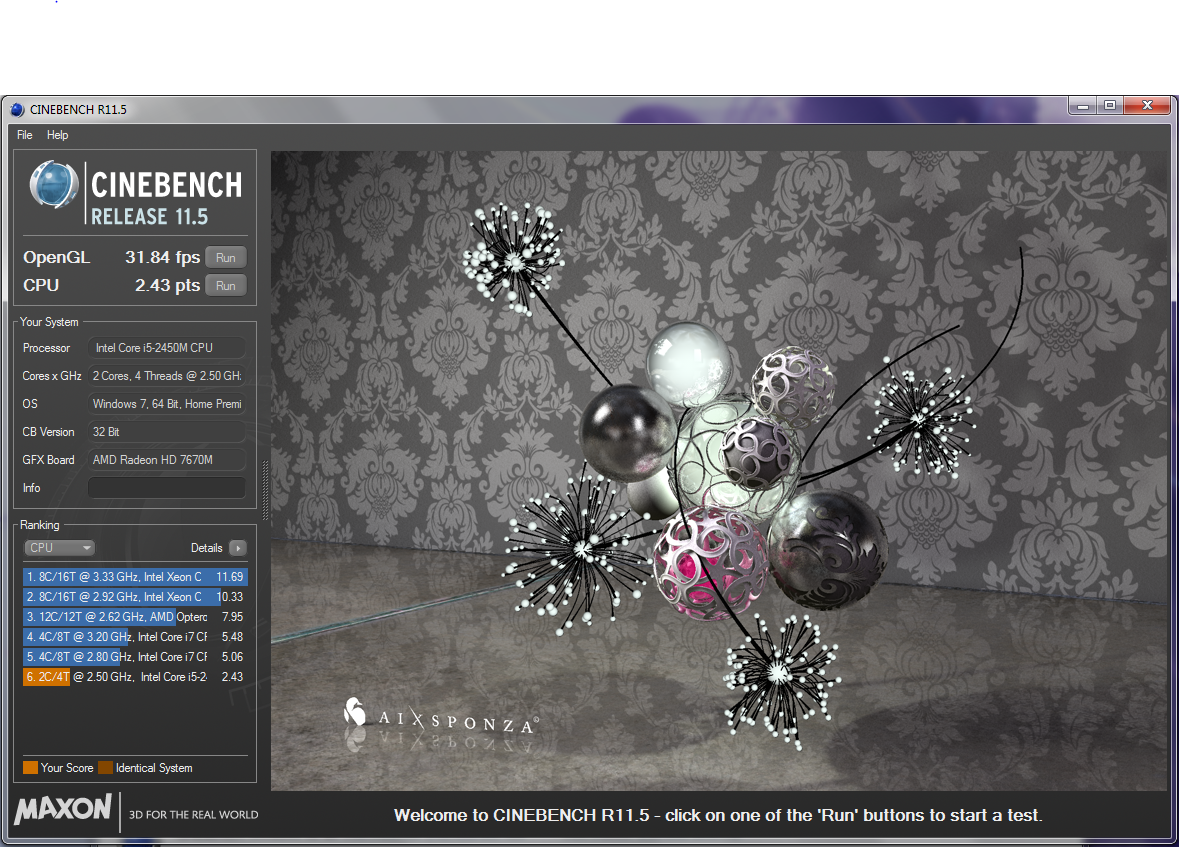Viewport: 1179px width, 847px height.
Task: Click the Your Score orange legend swatch
Action: (x=30, y=768)
